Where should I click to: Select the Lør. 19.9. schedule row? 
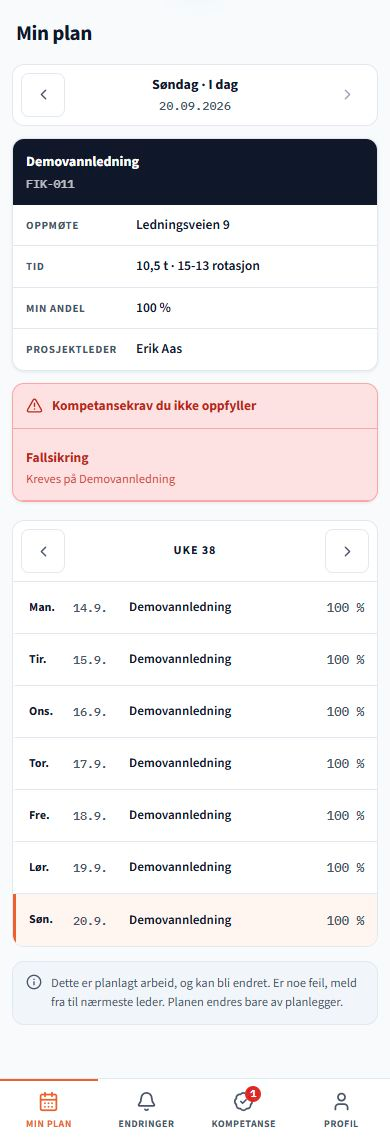point(195,868)
